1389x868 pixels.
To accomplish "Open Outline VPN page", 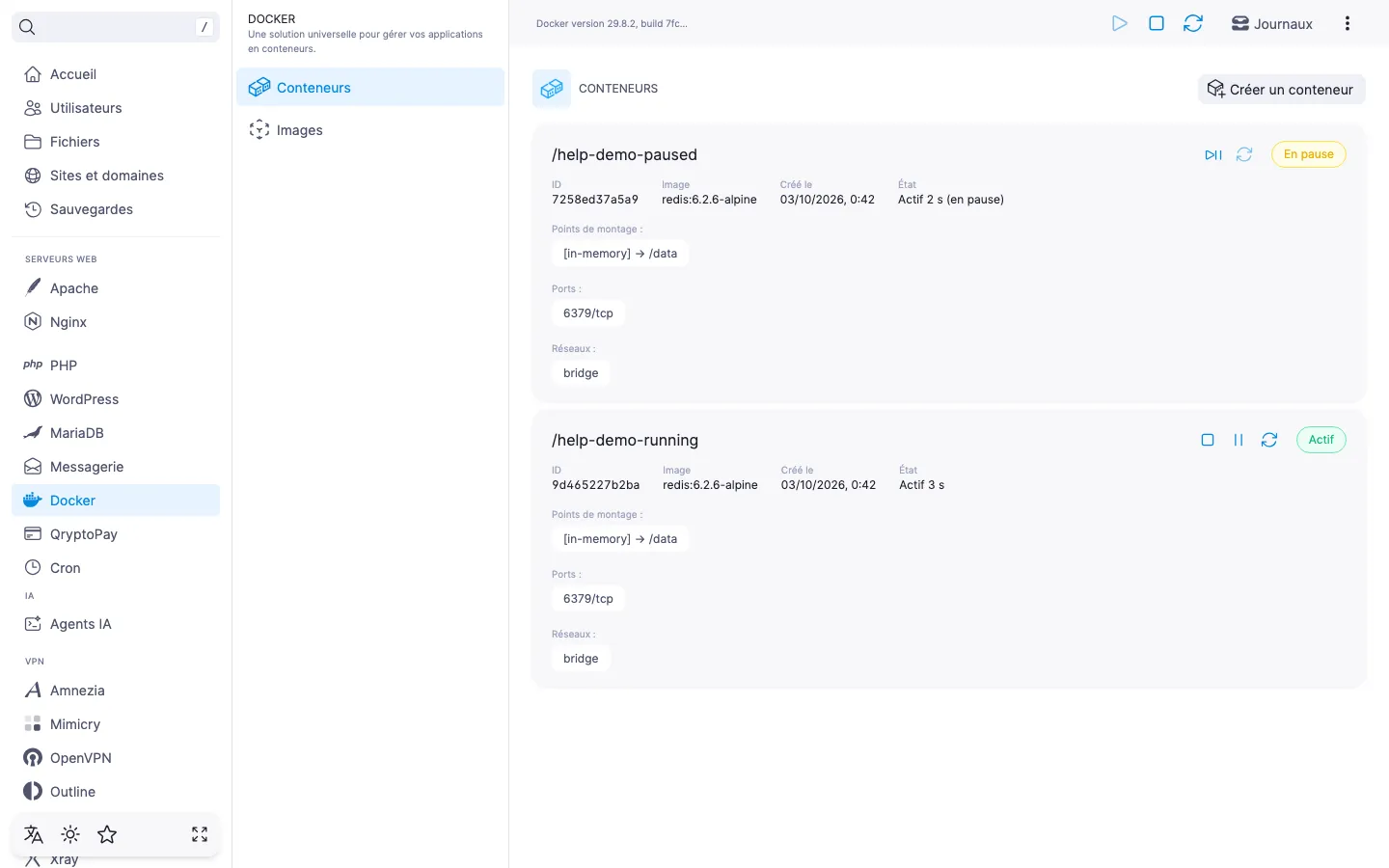I will tap(116, 792).
